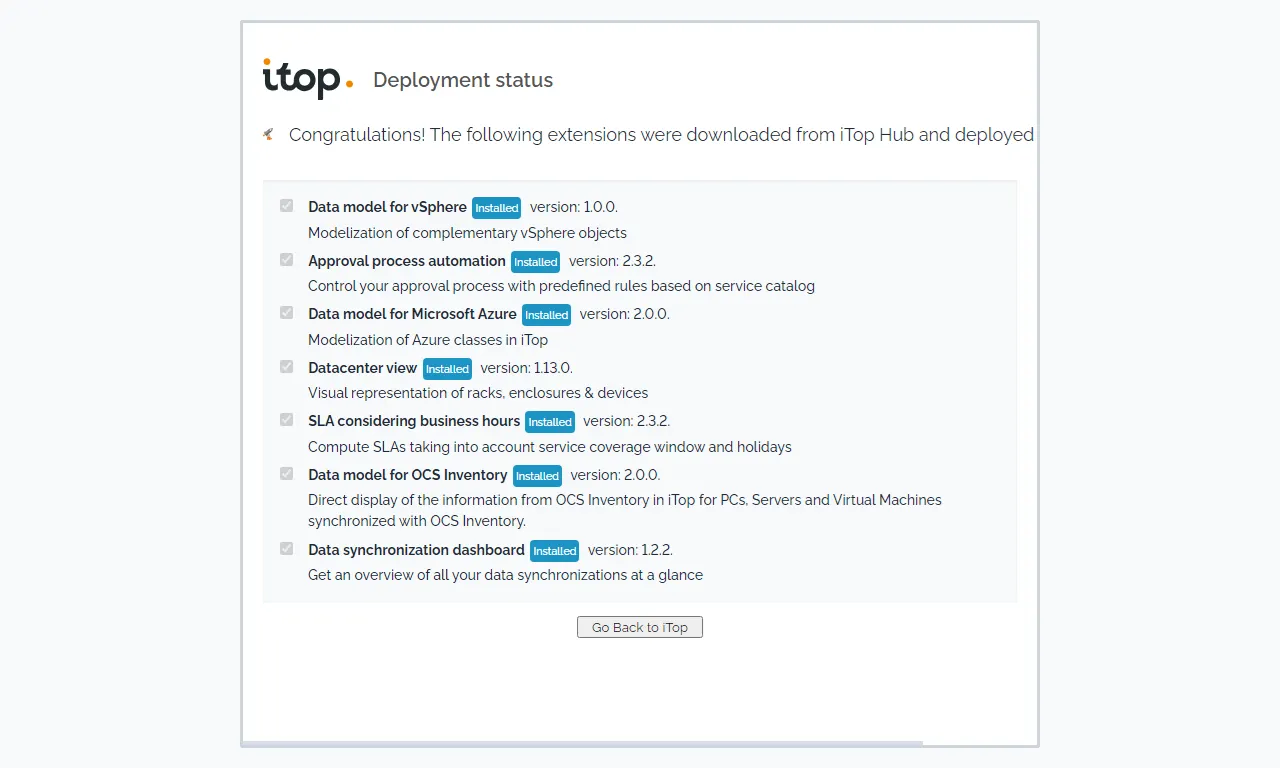Screen dimensions: 1280x768
Task: Click the 'Data model for vSphere' title
Action: (x=387, y=207)
